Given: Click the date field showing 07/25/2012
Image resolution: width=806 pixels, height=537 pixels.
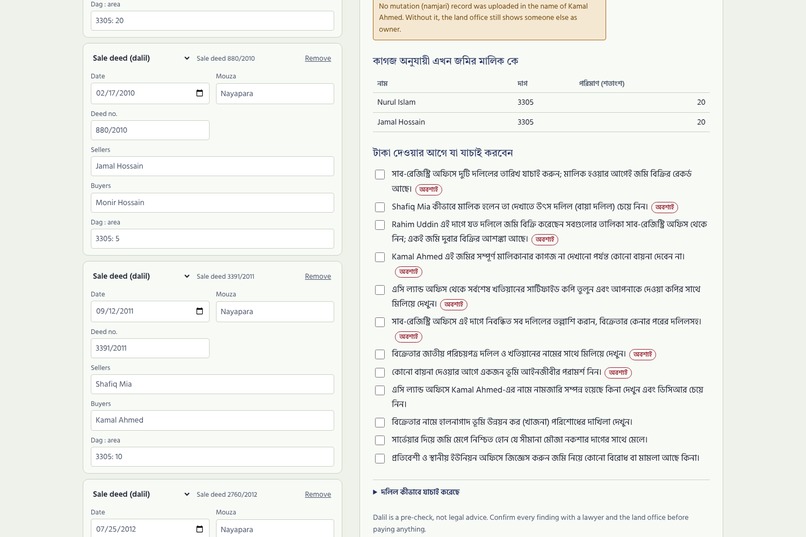Looking at the screenshot, I should coord(150,528).
